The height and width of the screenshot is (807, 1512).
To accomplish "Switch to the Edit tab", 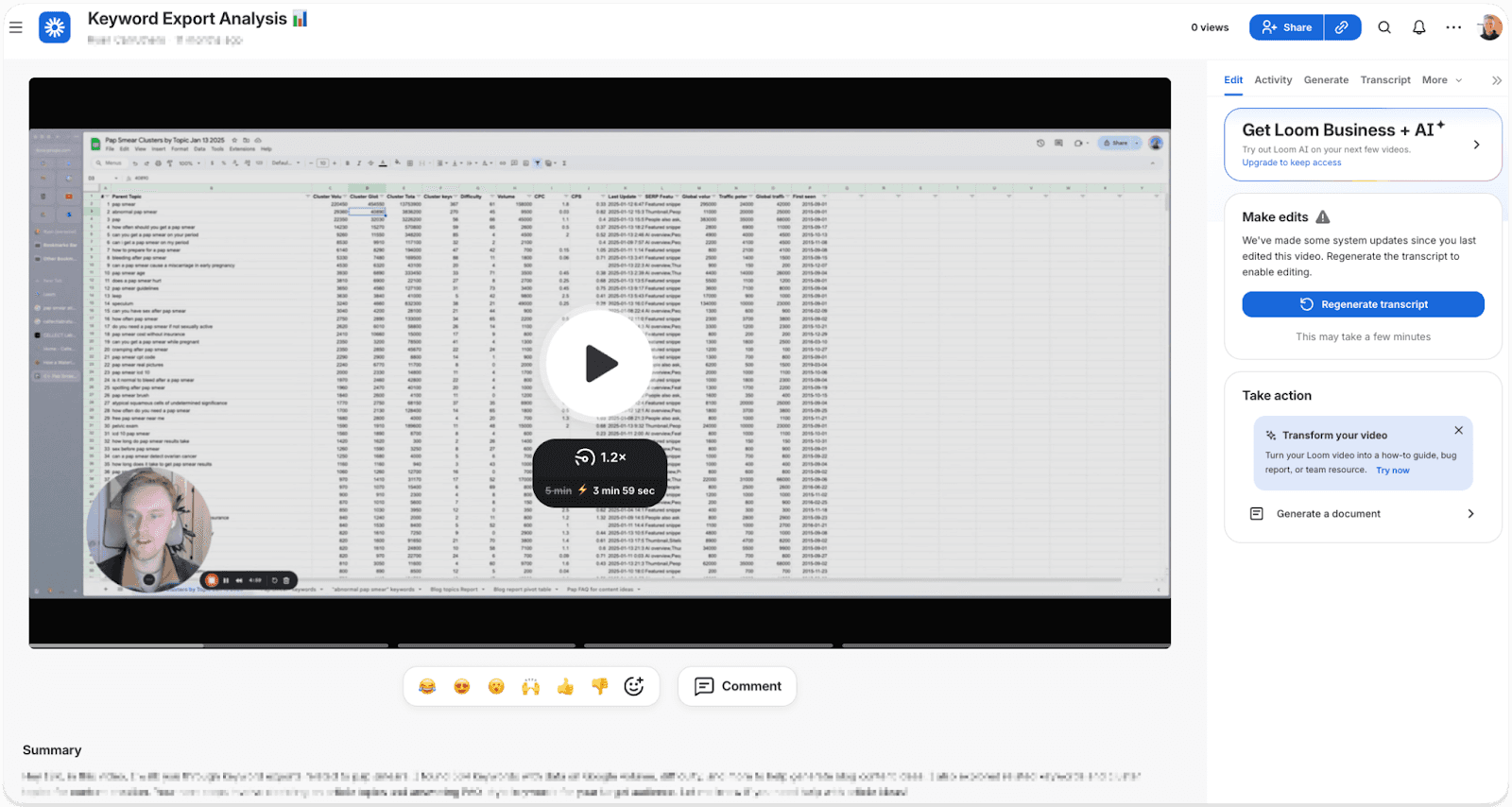I will click(x=1233, y=80).
